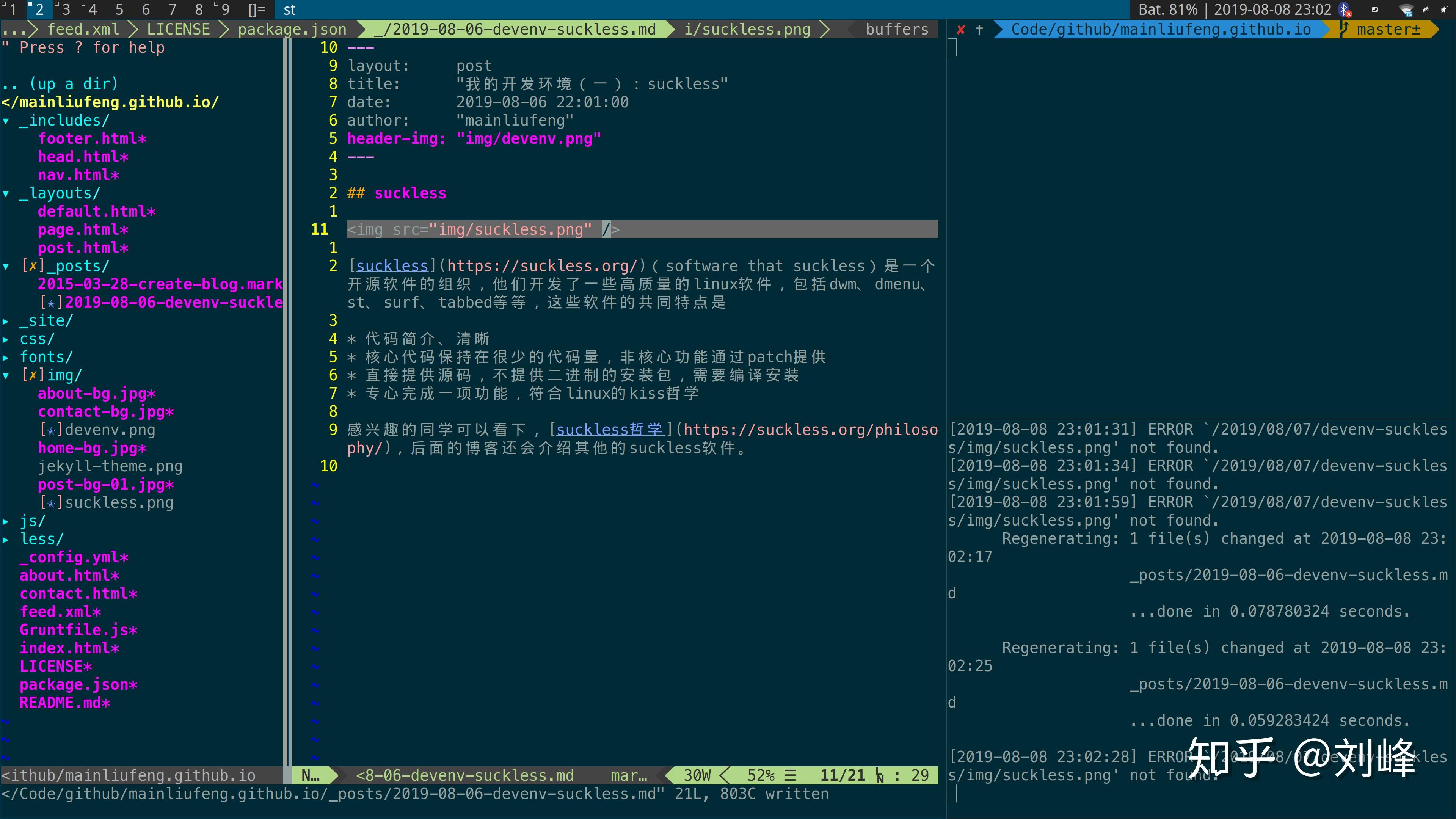1456x819 pixels.
Task: Switch to dwm workspace tag 3
Action: (x=66, y=9)
